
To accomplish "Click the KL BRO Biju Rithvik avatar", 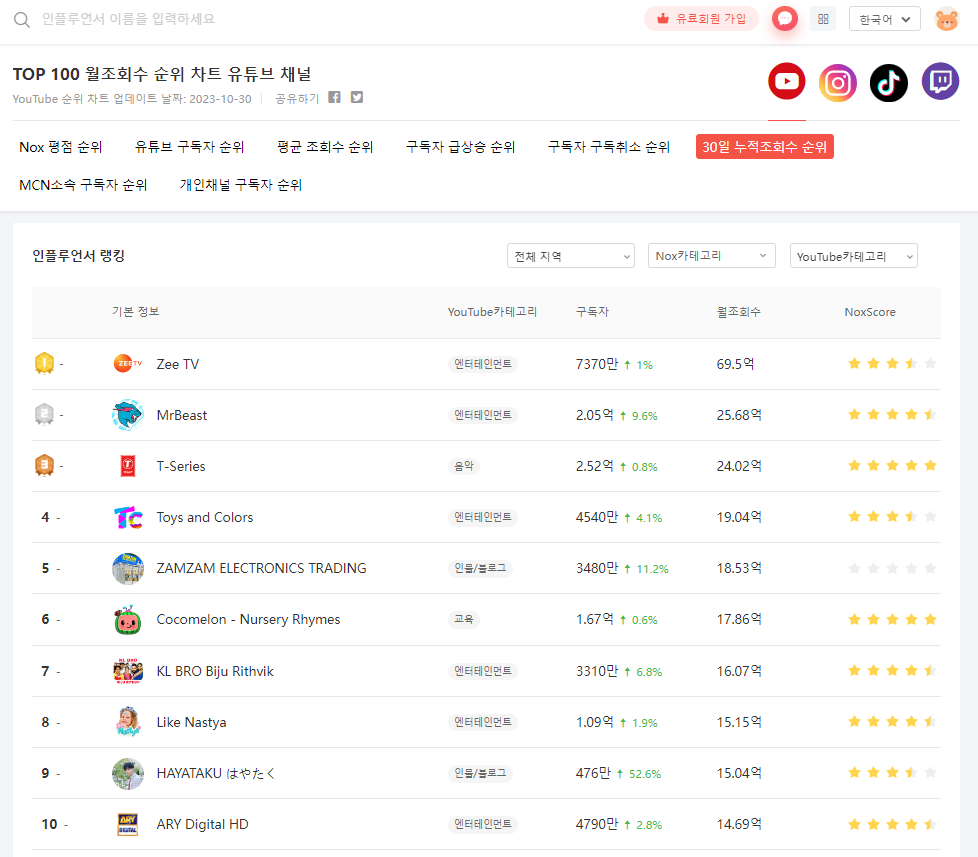I will coord(128,671).
